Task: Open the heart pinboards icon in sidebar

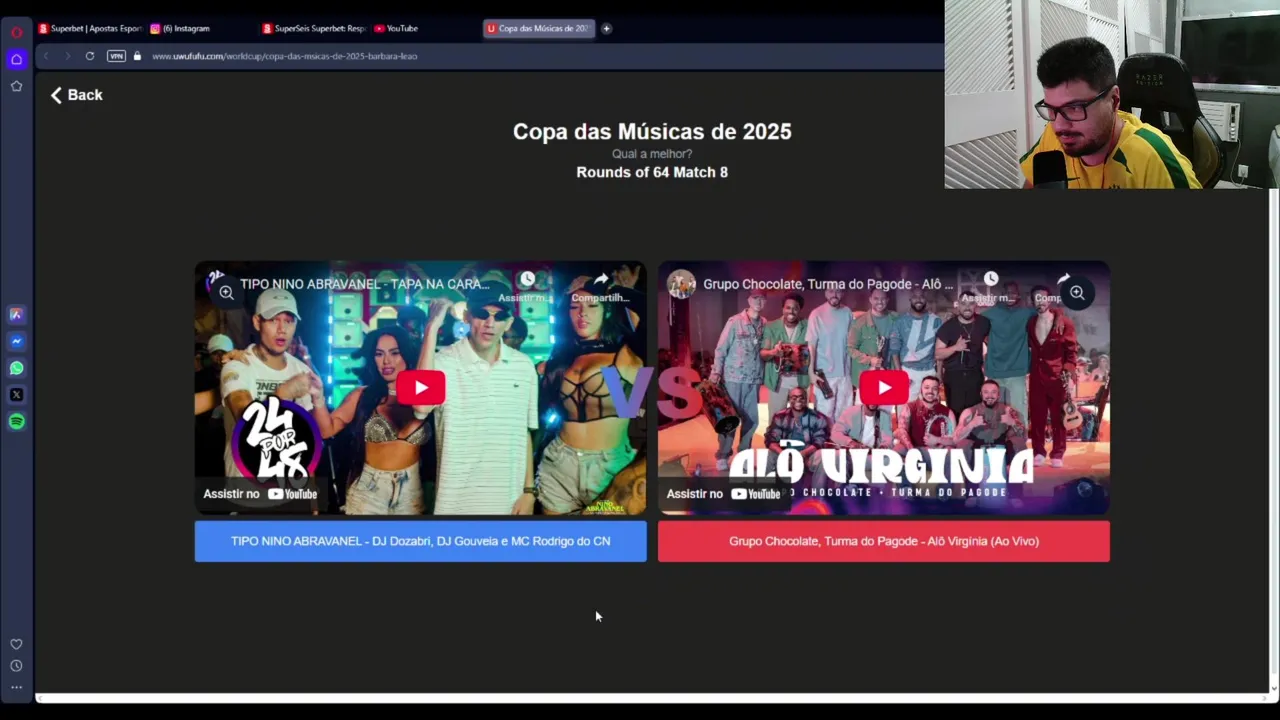Action: tap(16, 644)
